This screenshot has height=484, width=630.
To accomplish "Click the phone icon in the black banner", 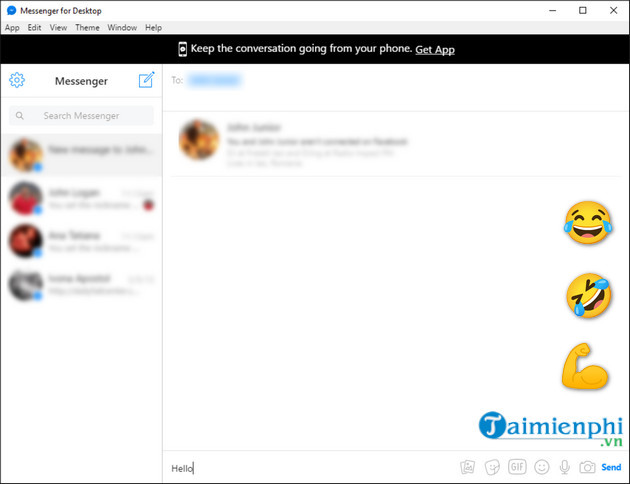I will (x=182, y=49).
